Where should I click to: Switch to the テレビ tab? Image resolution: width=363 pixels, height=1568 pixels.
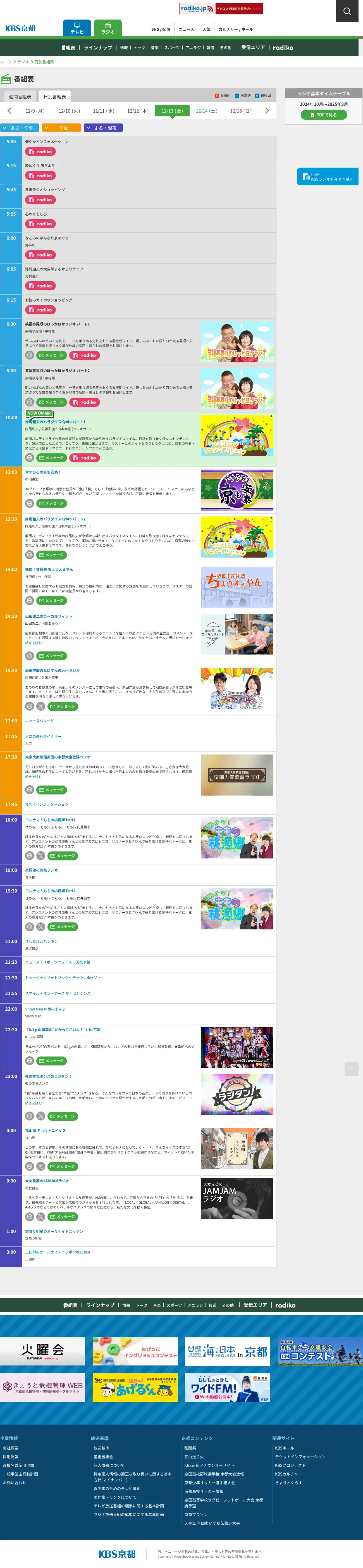(x=77, y=28)
